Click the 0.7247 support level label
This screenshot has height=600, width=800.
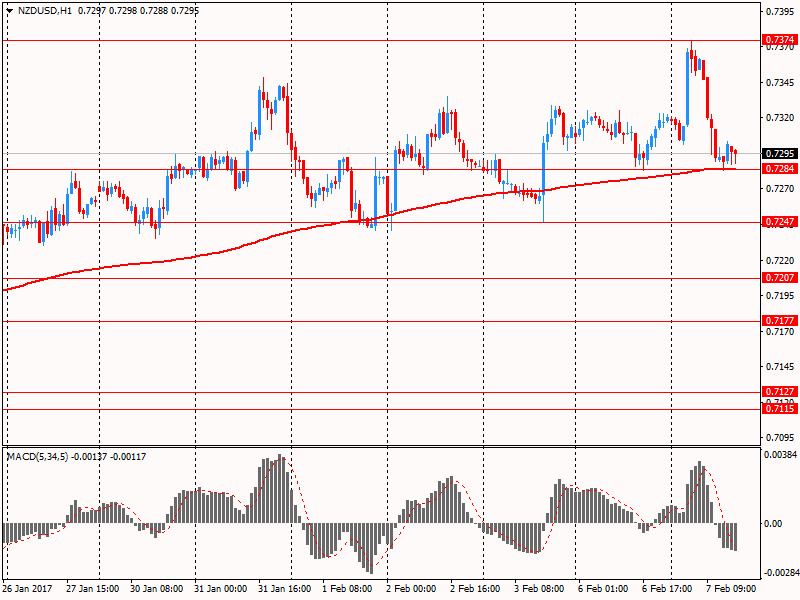pyautogui.click(x=779, y=222)
